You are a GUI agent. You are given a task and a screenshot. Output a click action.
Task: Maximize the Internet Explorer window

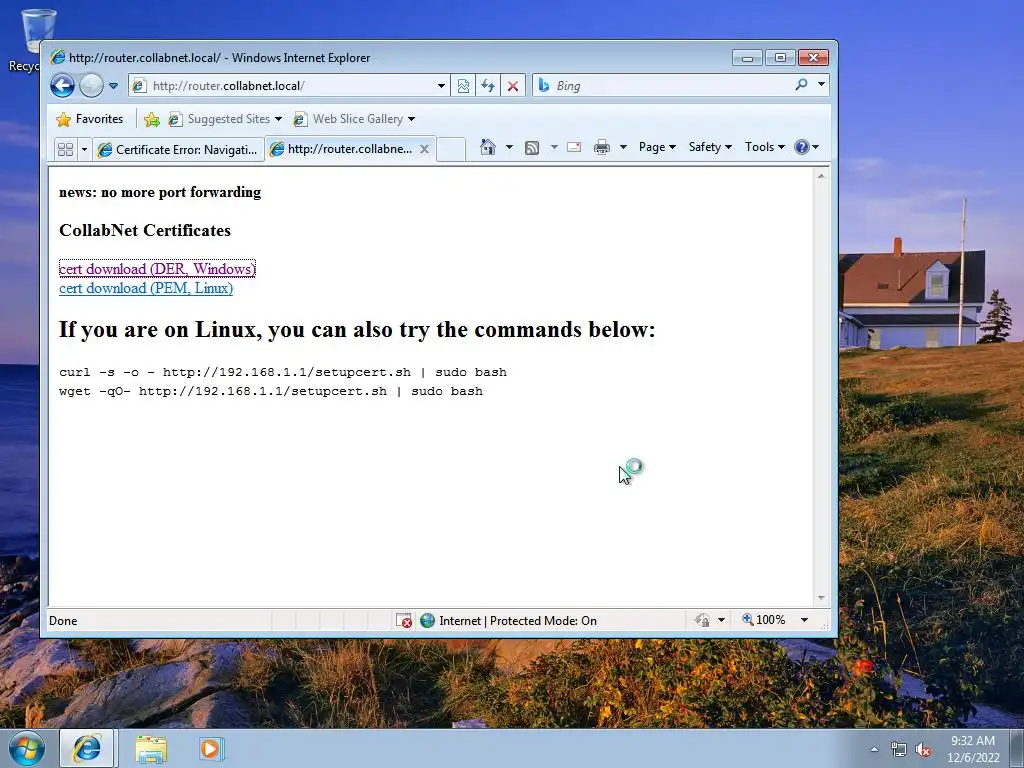(780, 58)
